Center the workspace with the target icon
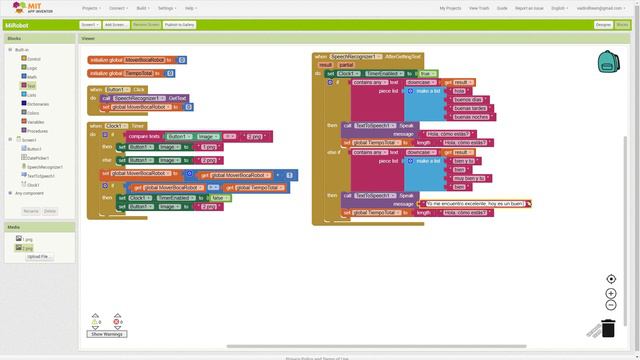 [x=611, y=279]
